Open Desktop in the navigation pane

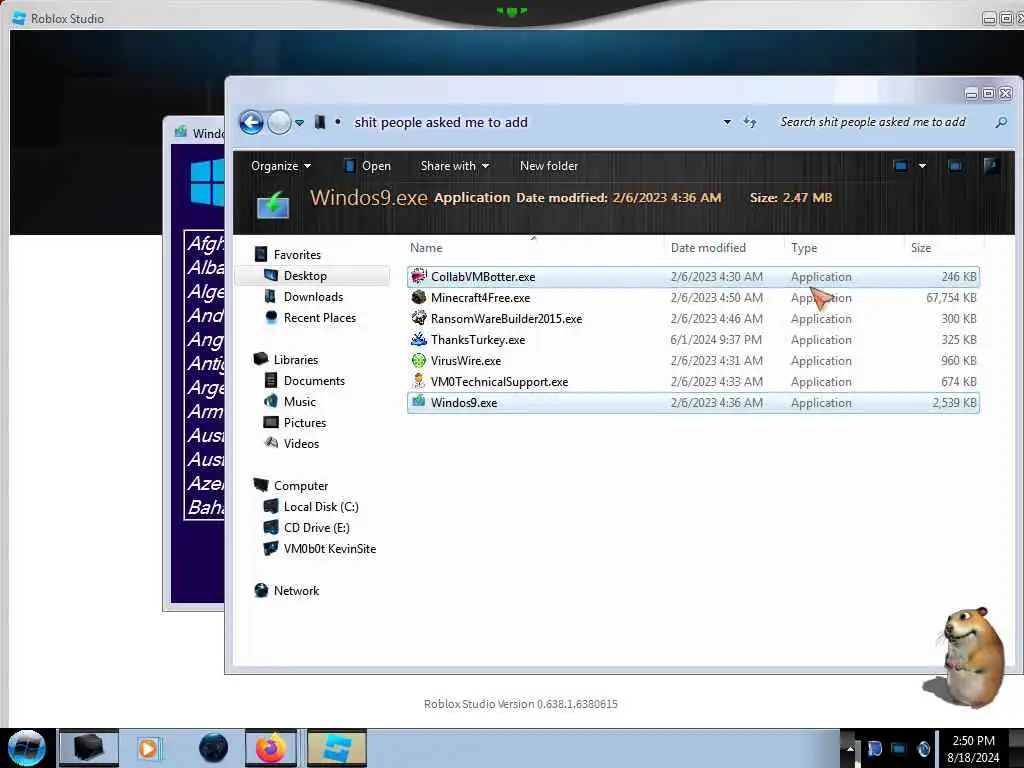tap(305, 276)
